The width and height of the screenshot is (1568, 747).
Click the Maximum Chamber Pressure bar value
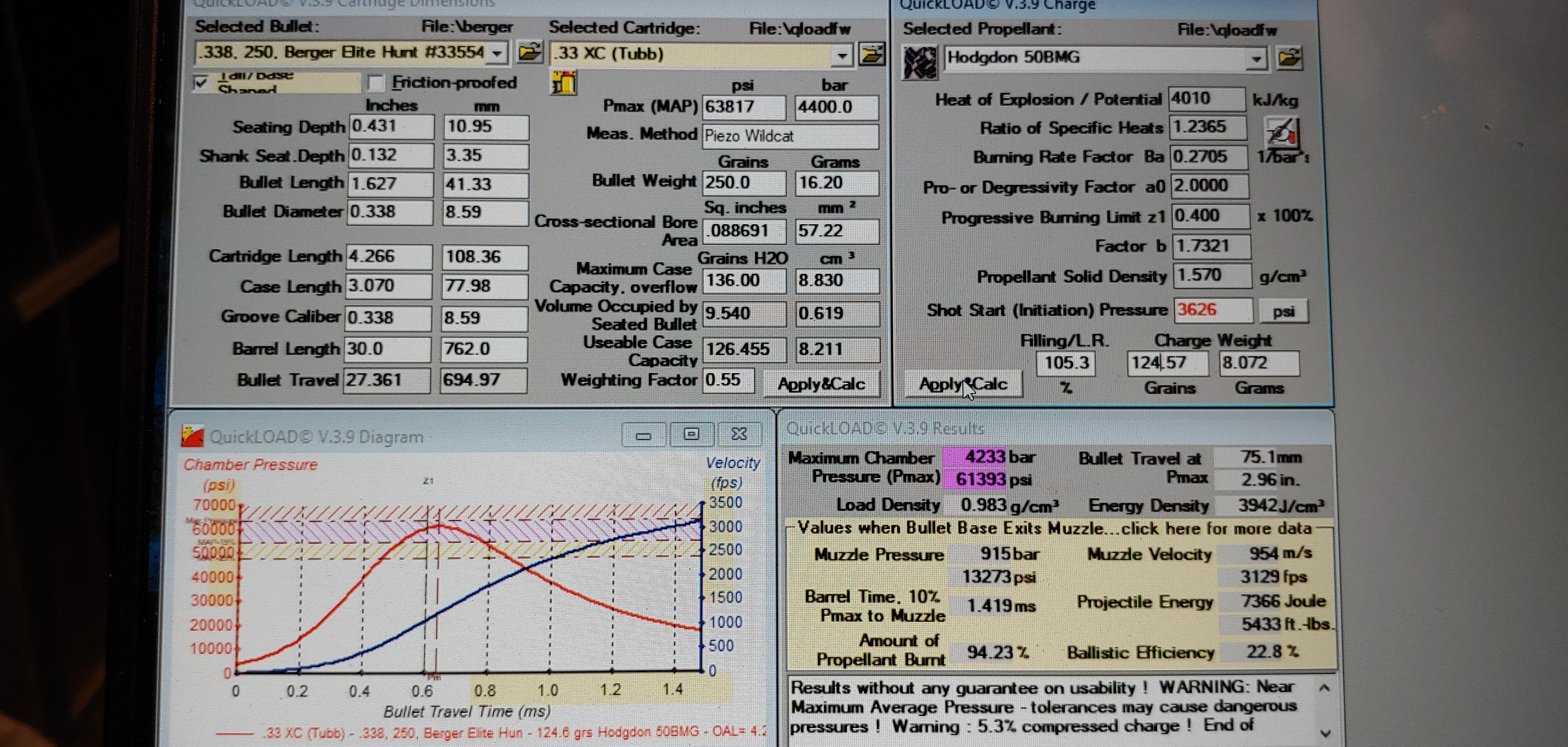976,457
